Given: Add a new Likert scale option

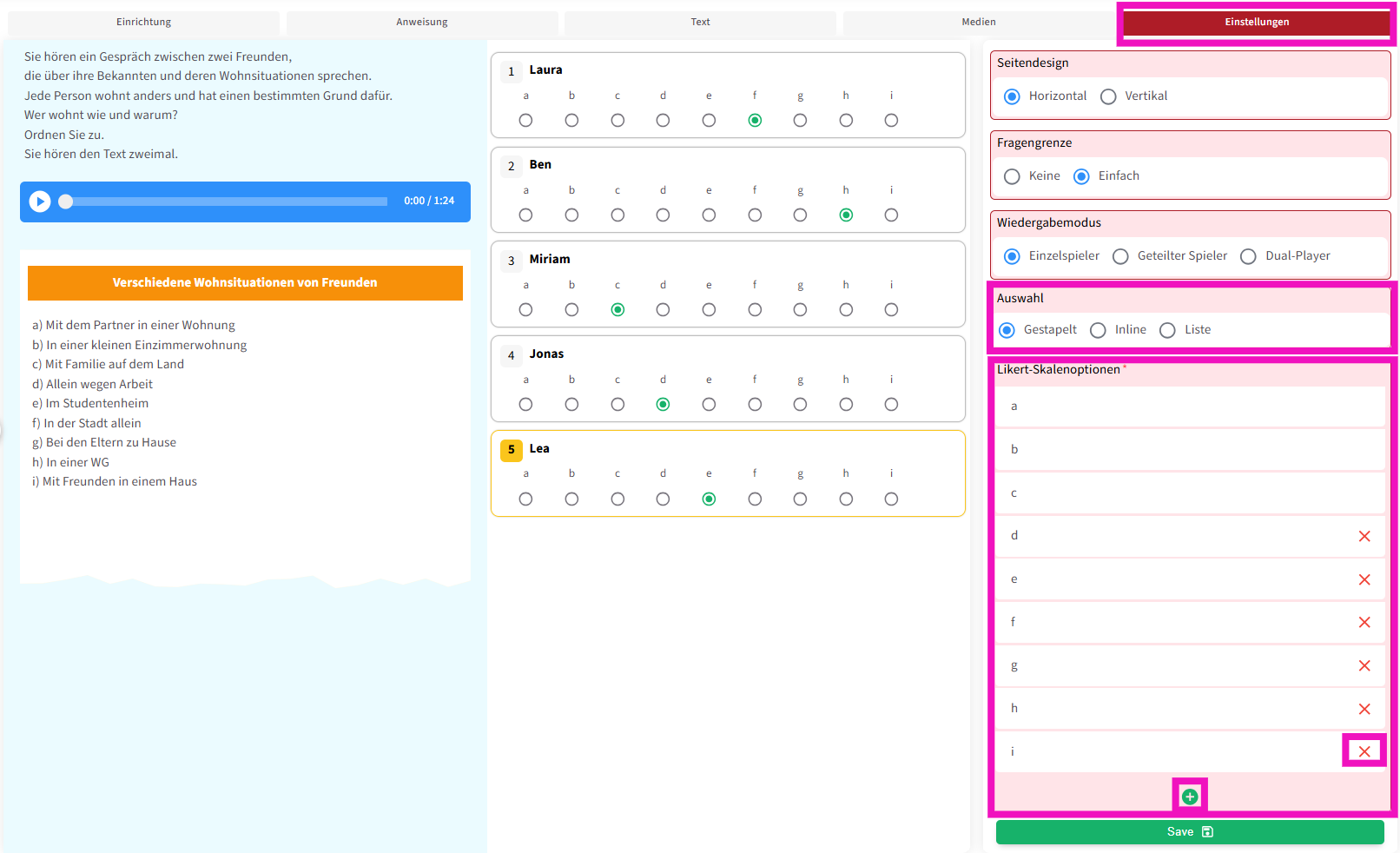Looking at the screenshot, I should click(x=1189, y=797).
